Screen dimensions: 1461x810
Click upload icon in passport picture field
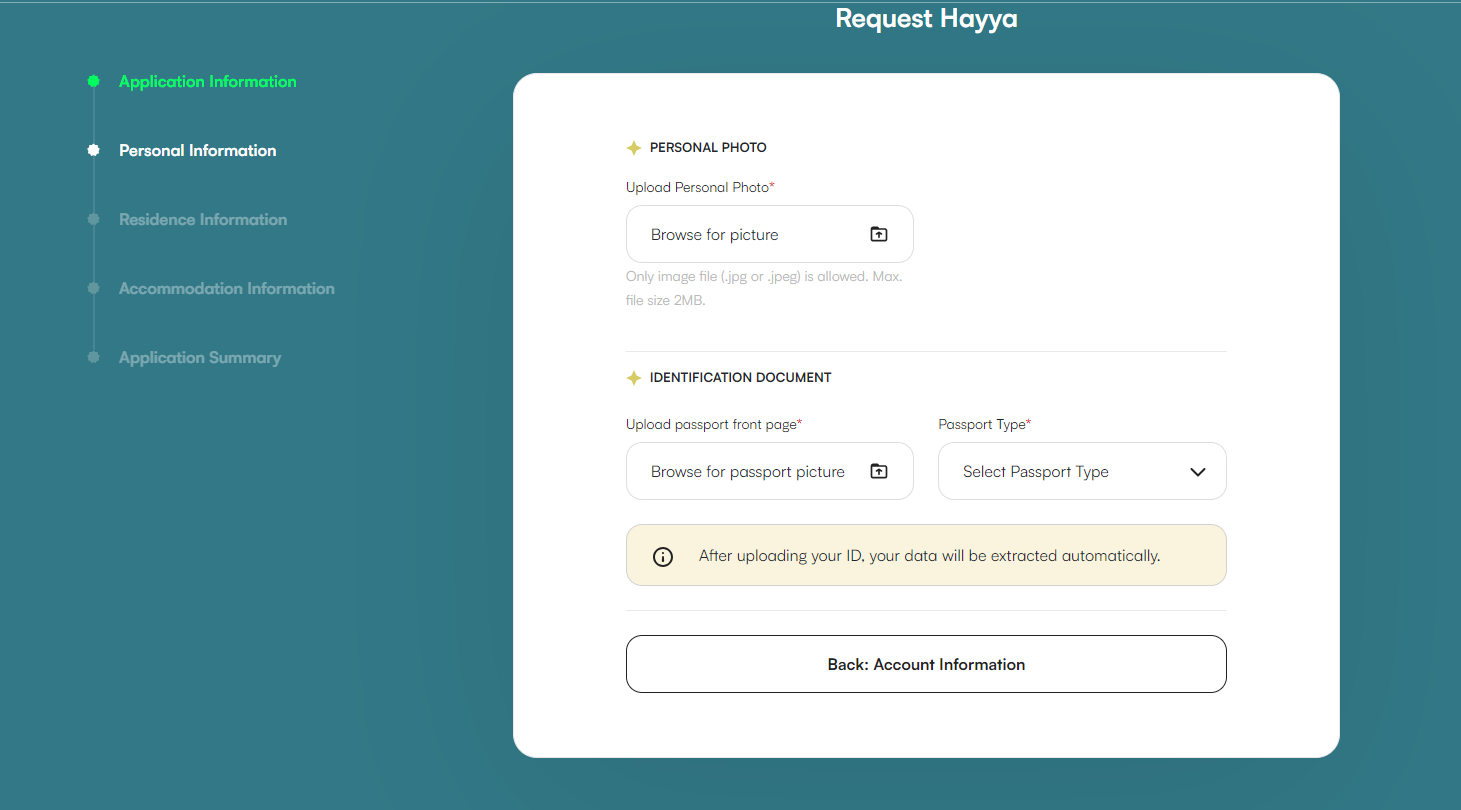click(x=878, y=471)
